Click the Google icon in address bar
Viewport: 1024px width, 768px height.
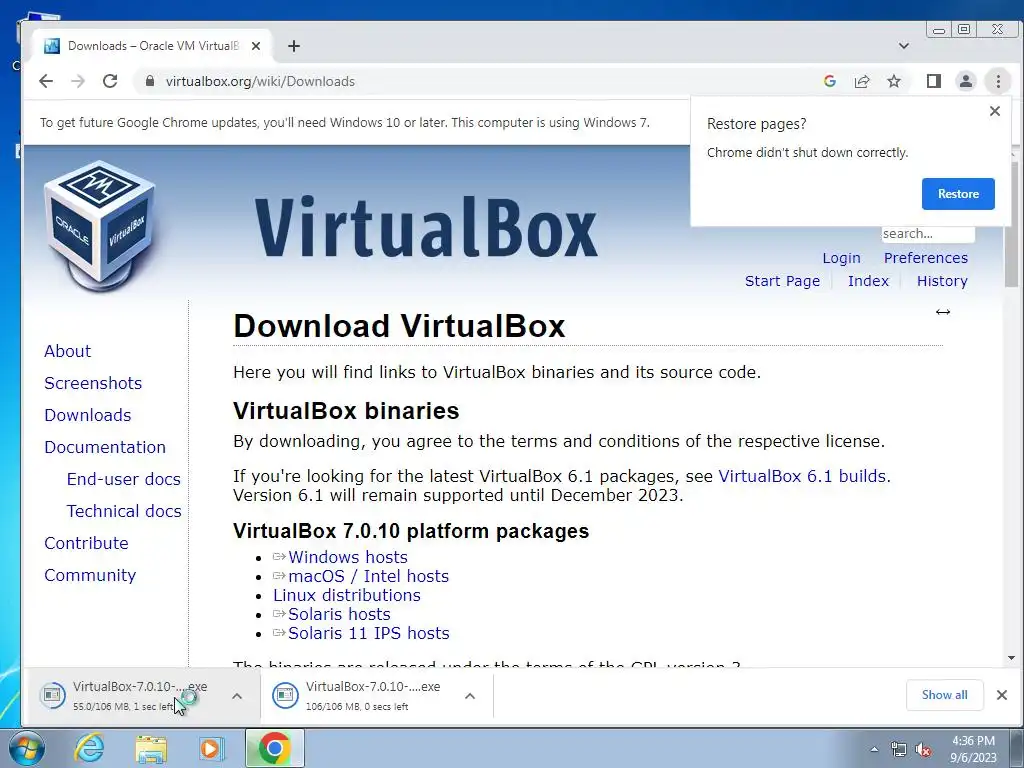click(830, 81)
